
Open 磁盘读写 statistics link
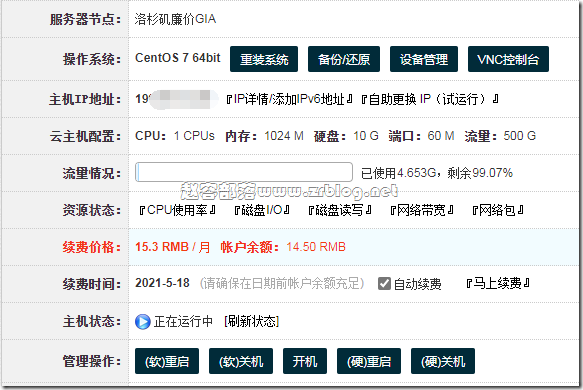tap(340, 210)
